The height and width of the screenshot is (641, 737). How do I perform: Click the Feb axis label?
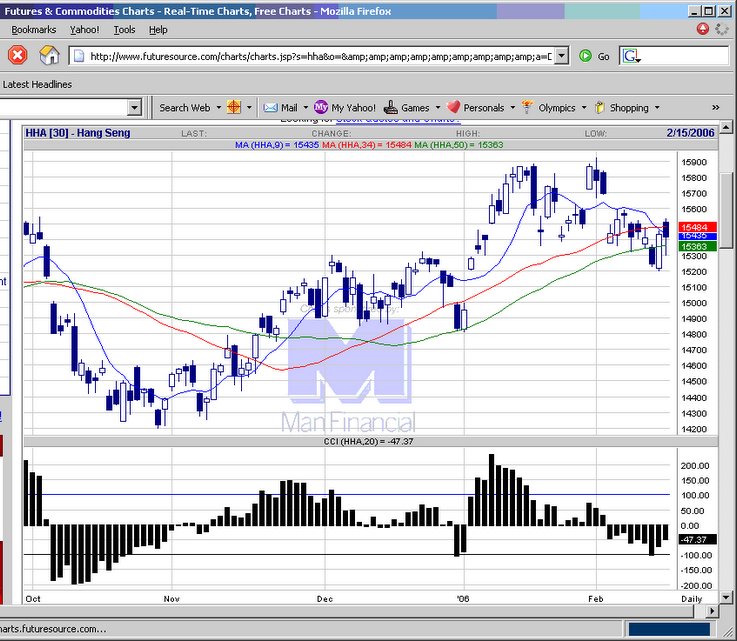[x=596, y=599]
